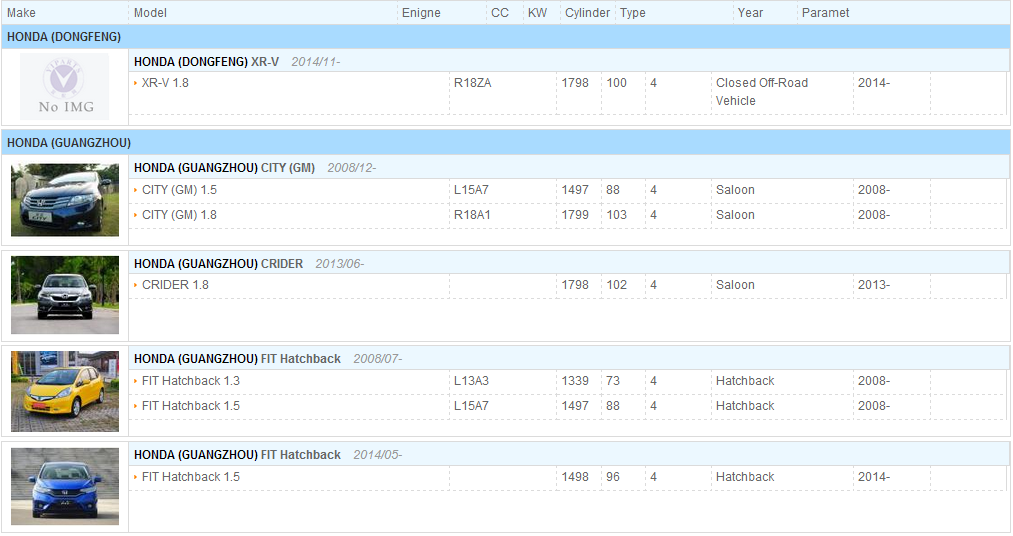Screen dimensions: 1013x536
Task: Click the HONDA (GUANGZHOU) make header
Action: 68,143
